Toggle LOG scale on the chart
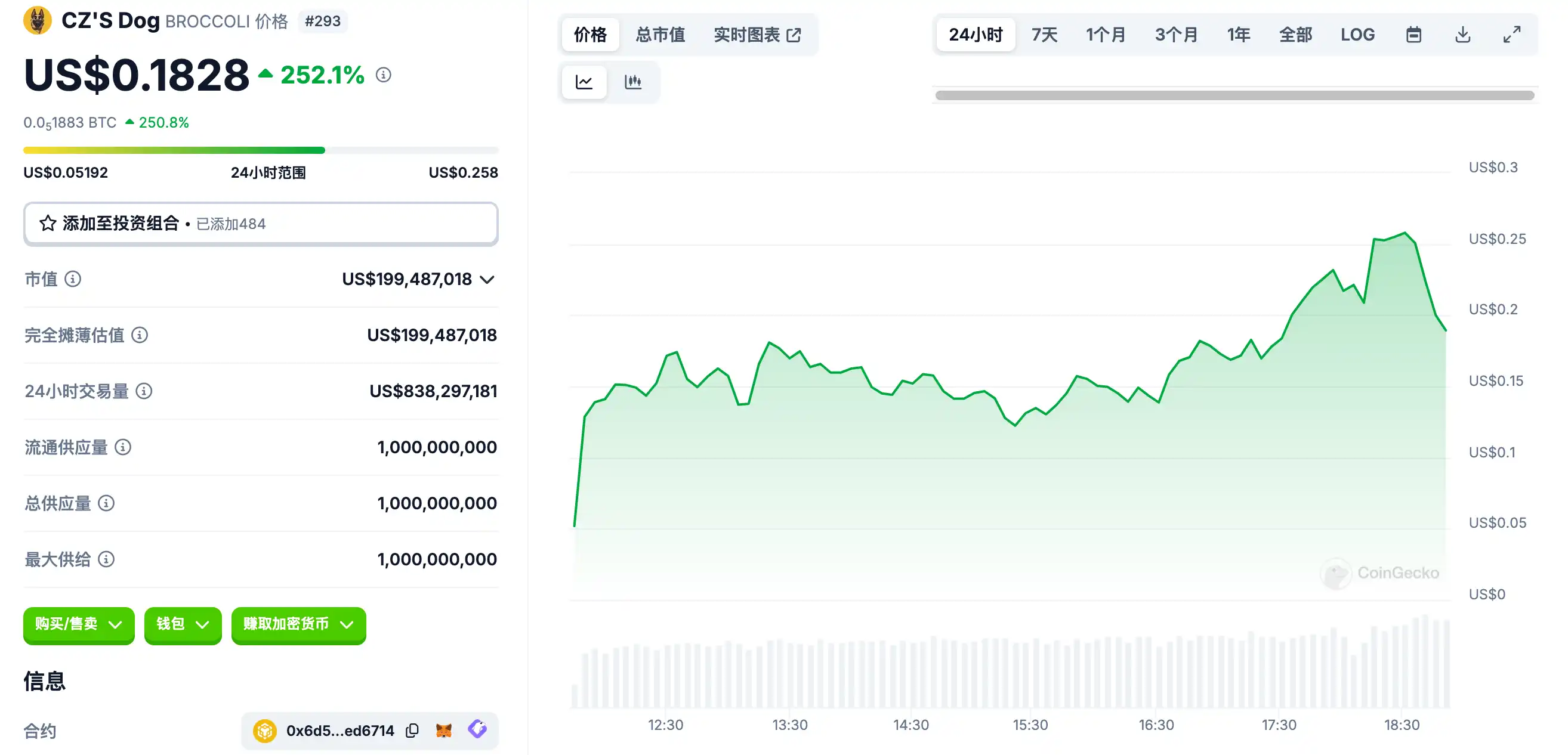This screenshot has height=755, width=1568. pyautogui.click(x=1357, y=35)
